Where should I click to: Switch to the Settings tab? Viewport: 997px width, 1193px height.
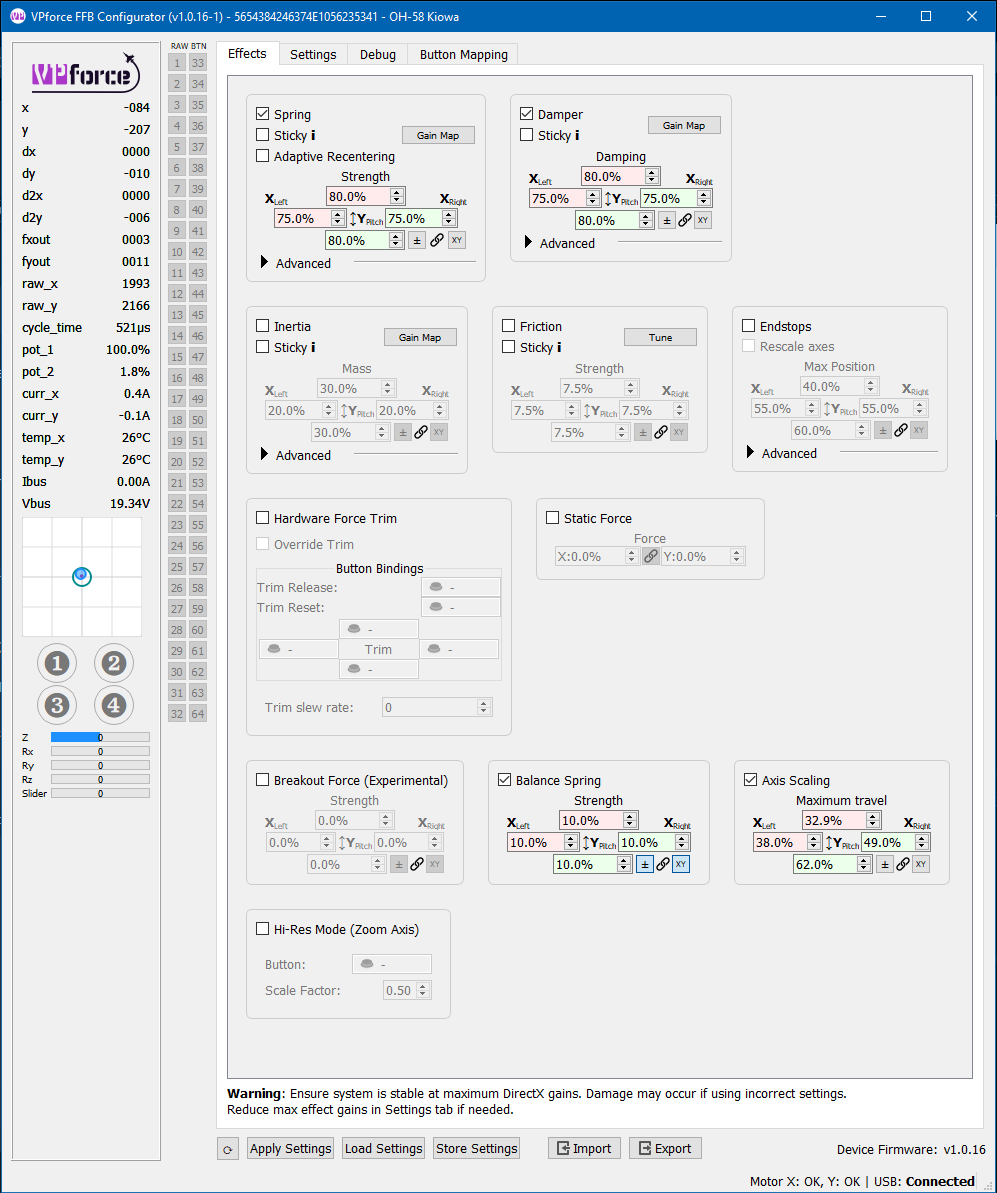point(313,55)
